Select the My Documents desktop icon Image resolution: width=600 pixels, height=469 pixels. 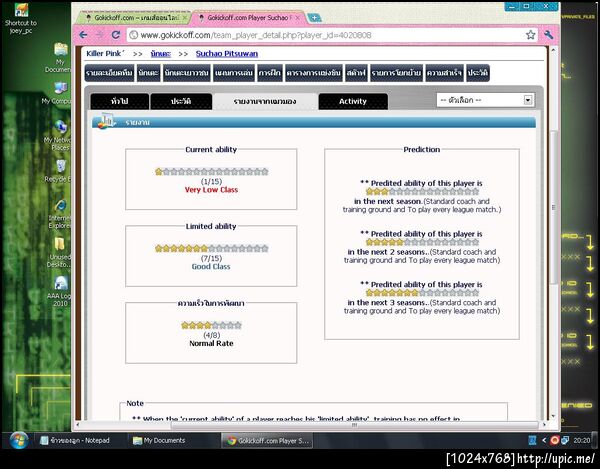point(60,57)
